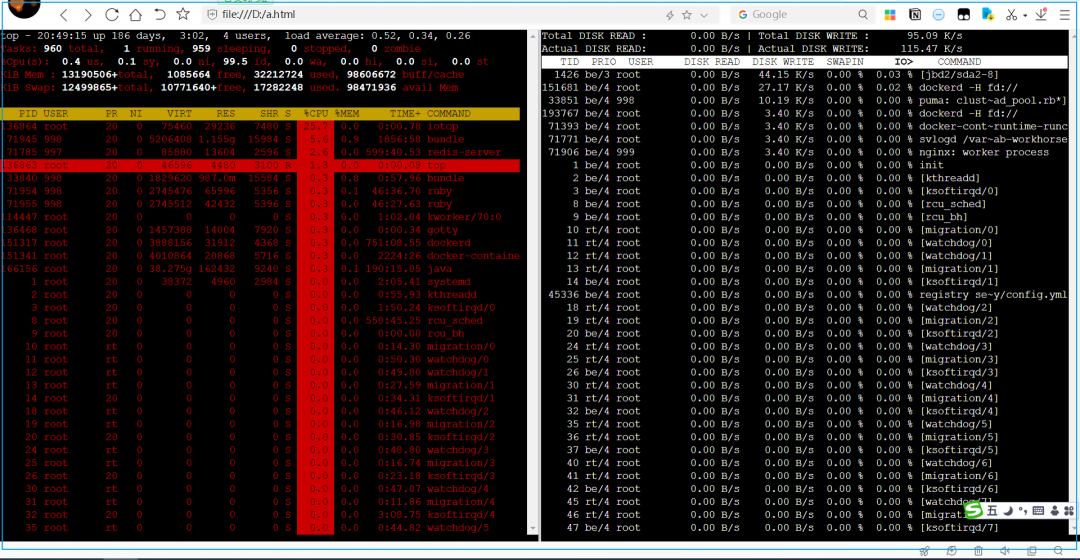The image size is (1080, 560).
Task: Click the shield icon beside file URL
Action: click(x=212, y=14)
